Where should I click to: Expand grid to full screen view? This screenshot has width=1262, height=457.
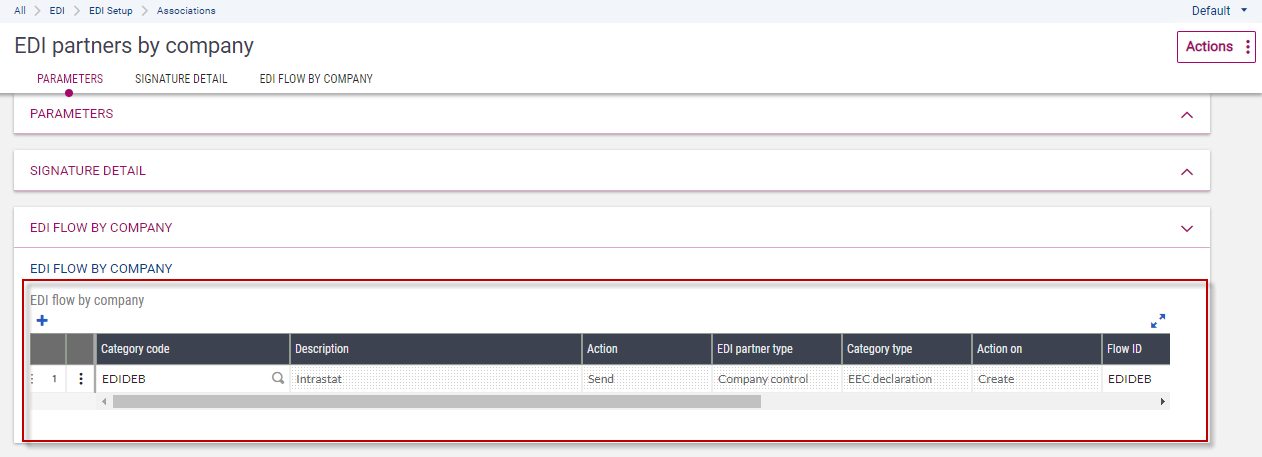coord(1158,321)
